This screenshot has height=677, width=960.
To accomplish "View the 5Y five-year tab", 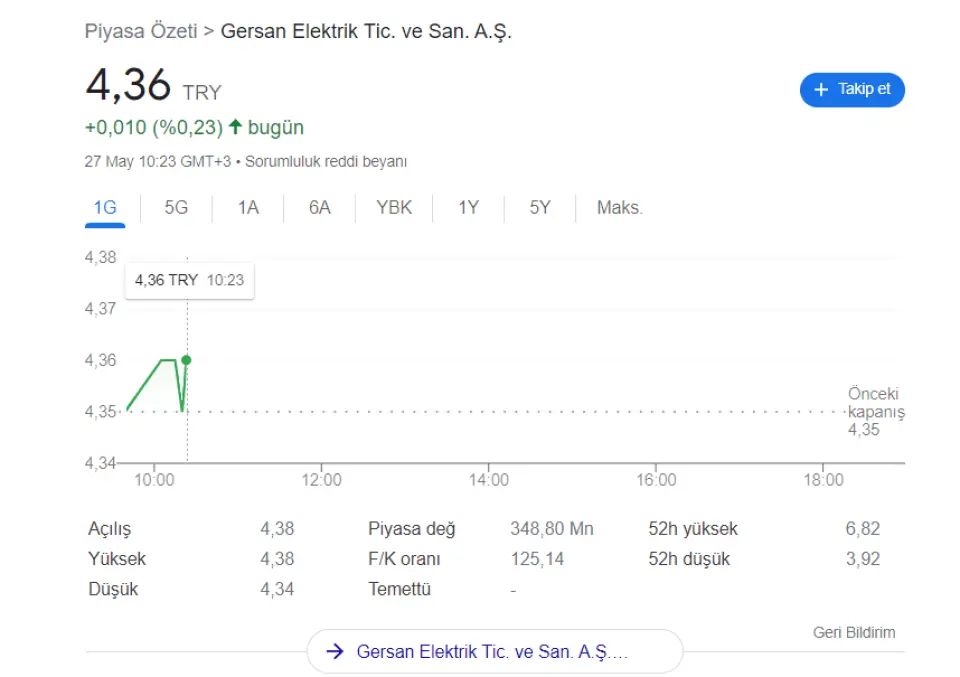I will [540, 208].
